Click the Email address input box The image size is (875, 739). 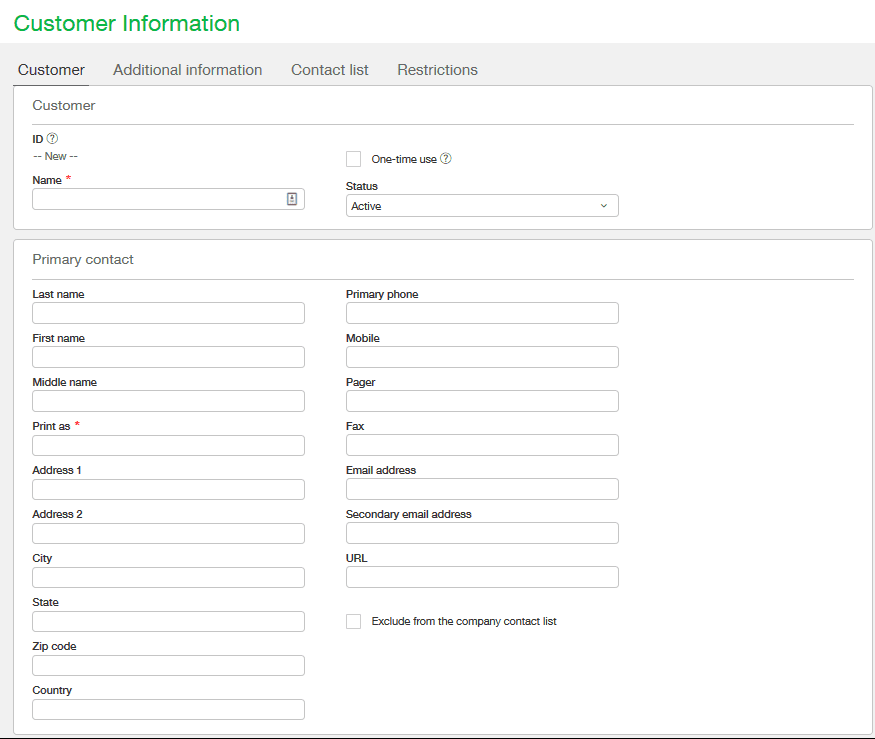pyautogui.click(x=482, y=489)
